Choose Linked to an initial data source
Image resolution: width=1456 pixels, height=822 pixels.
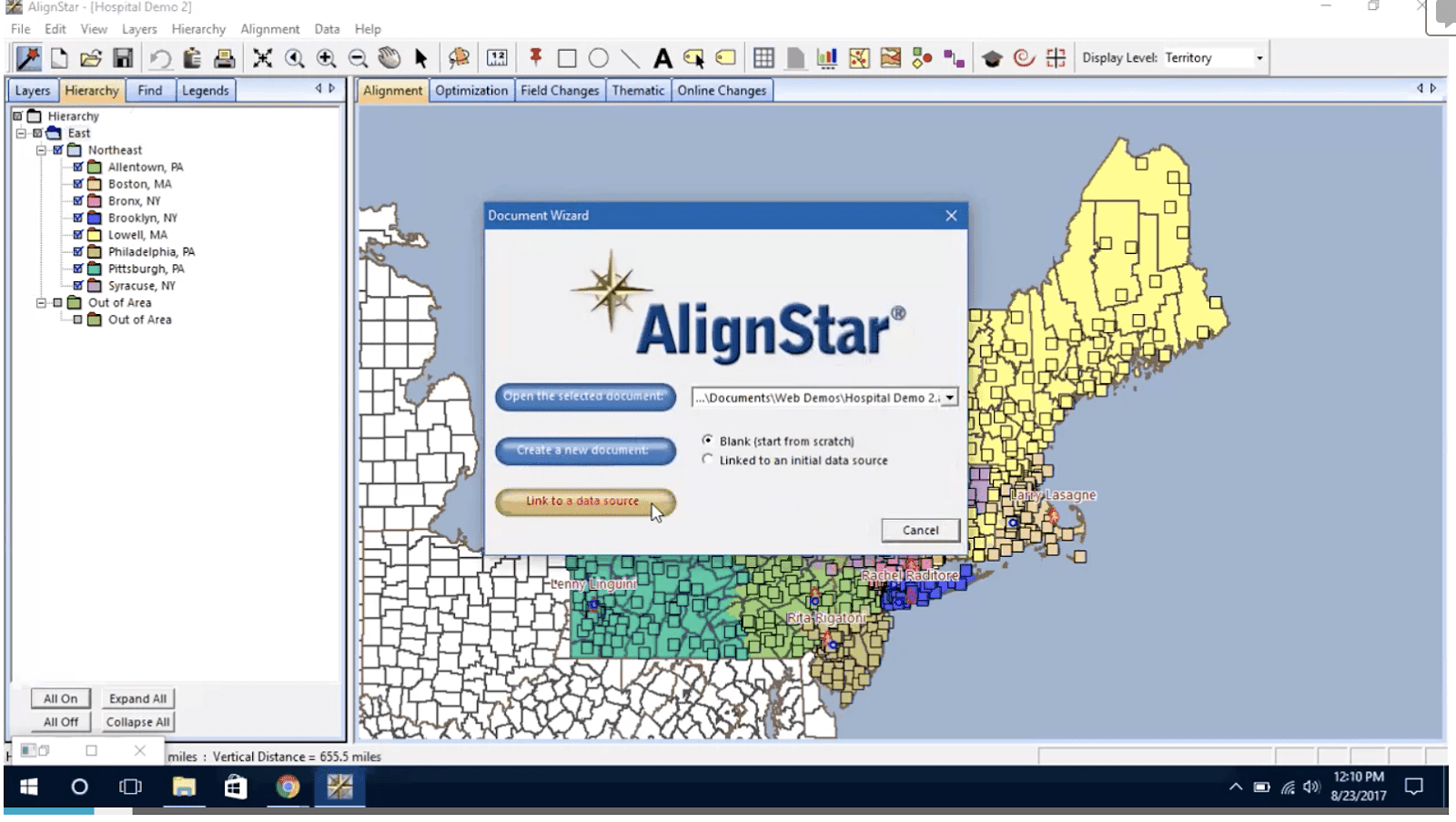click(x=707, y=460)
